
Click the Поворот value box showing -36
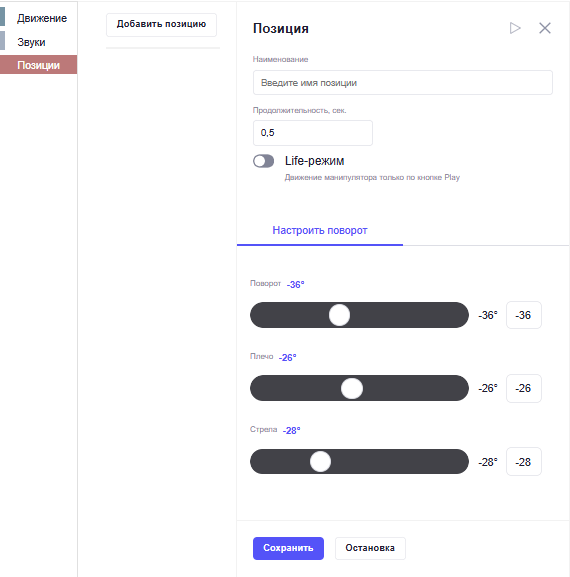524,315
